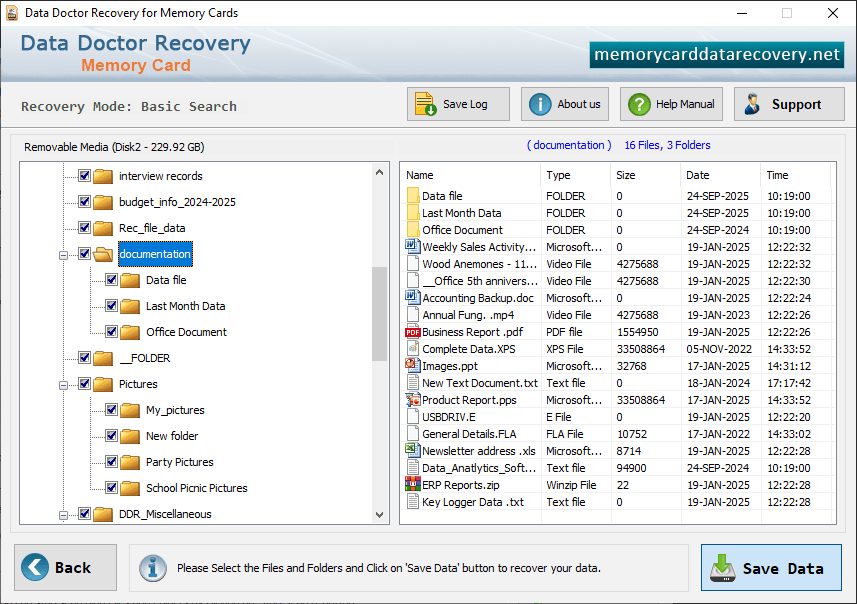Image resolution: width=857 pixels, height=604 pixels.
Task: Toggle the documentation folder checkbox
Action: (x=84, y=254)
